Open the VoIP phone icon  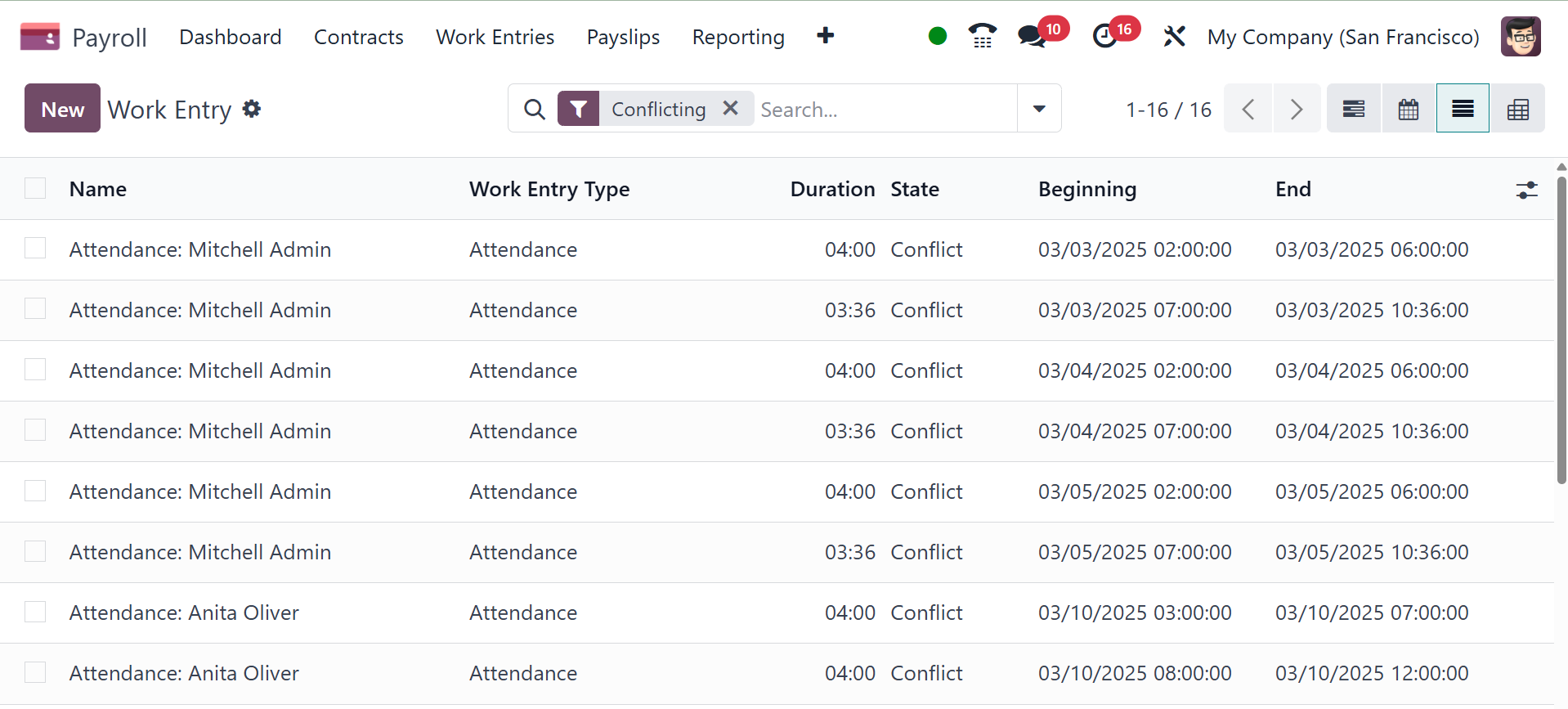click(982, 36)
